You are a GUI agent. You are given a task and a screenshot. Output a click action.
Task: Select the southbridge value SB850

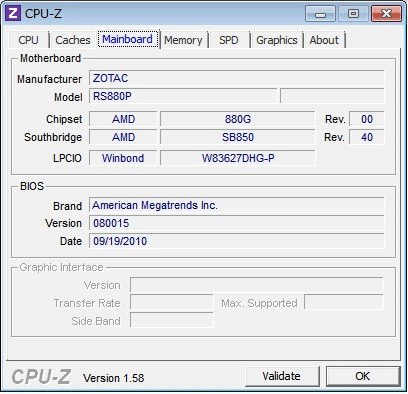[237, 137]
